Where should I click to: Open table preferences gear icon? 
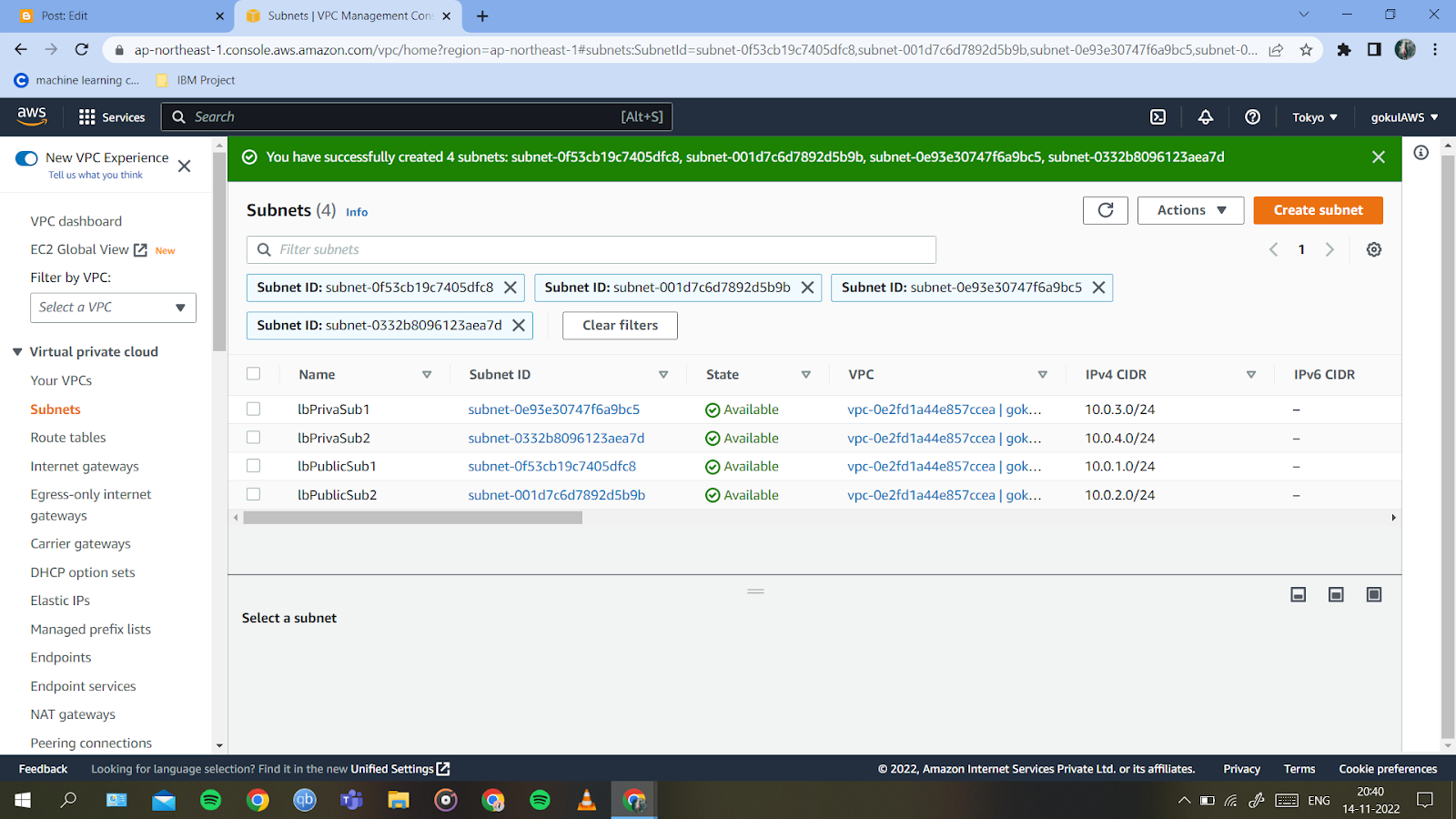coord(1374,249)
